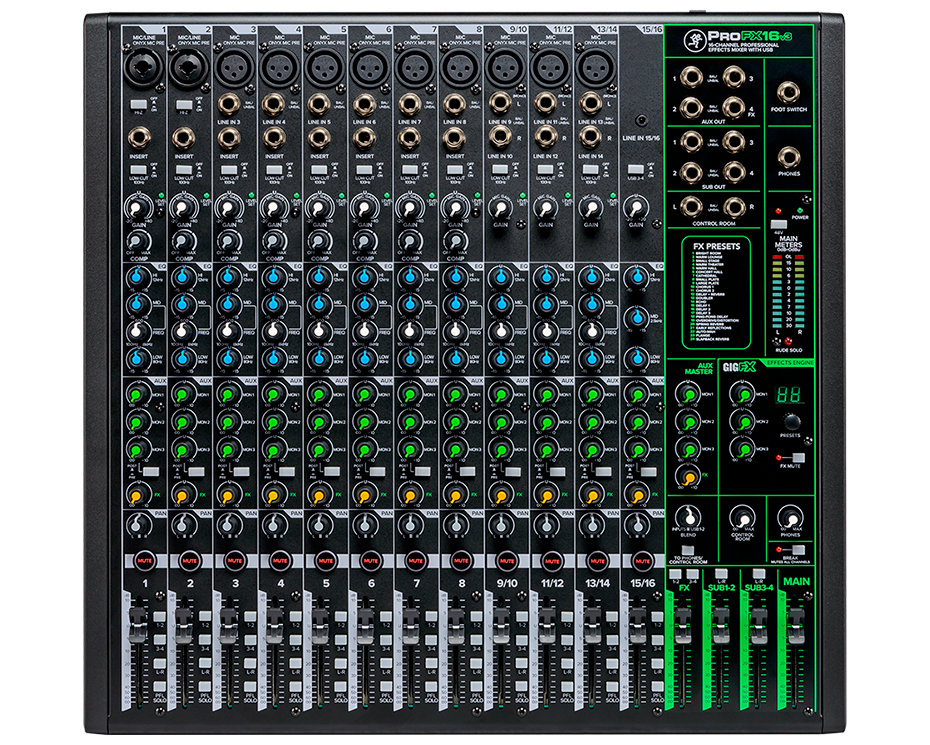Click the channel 2 yellow FX send knob
This screenshot has width=930, height=745.
(181, 493)
